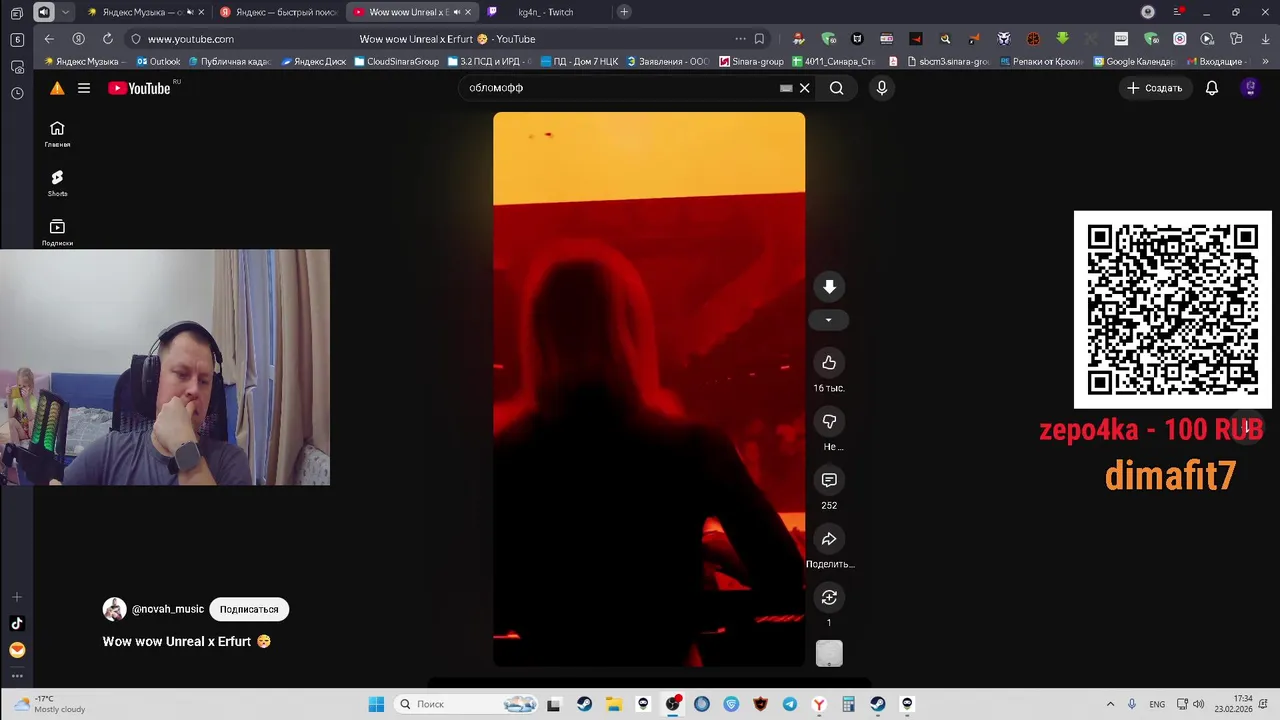
Task: Pause the Shorts video player
Action: click(x=648, y=389)
